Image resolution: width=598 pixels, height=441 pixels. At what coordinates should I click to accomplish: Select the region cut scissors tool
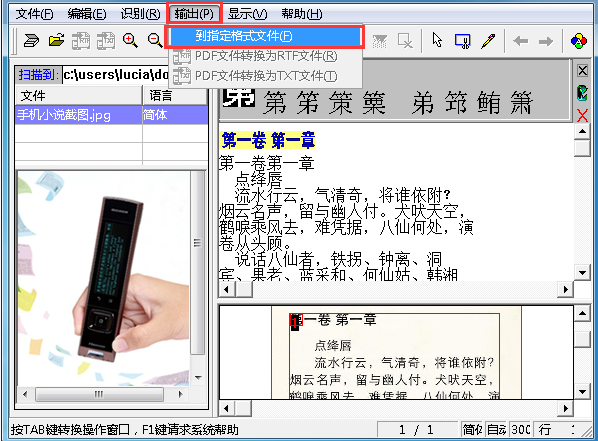pyautogui.click(x=463, y=41)
